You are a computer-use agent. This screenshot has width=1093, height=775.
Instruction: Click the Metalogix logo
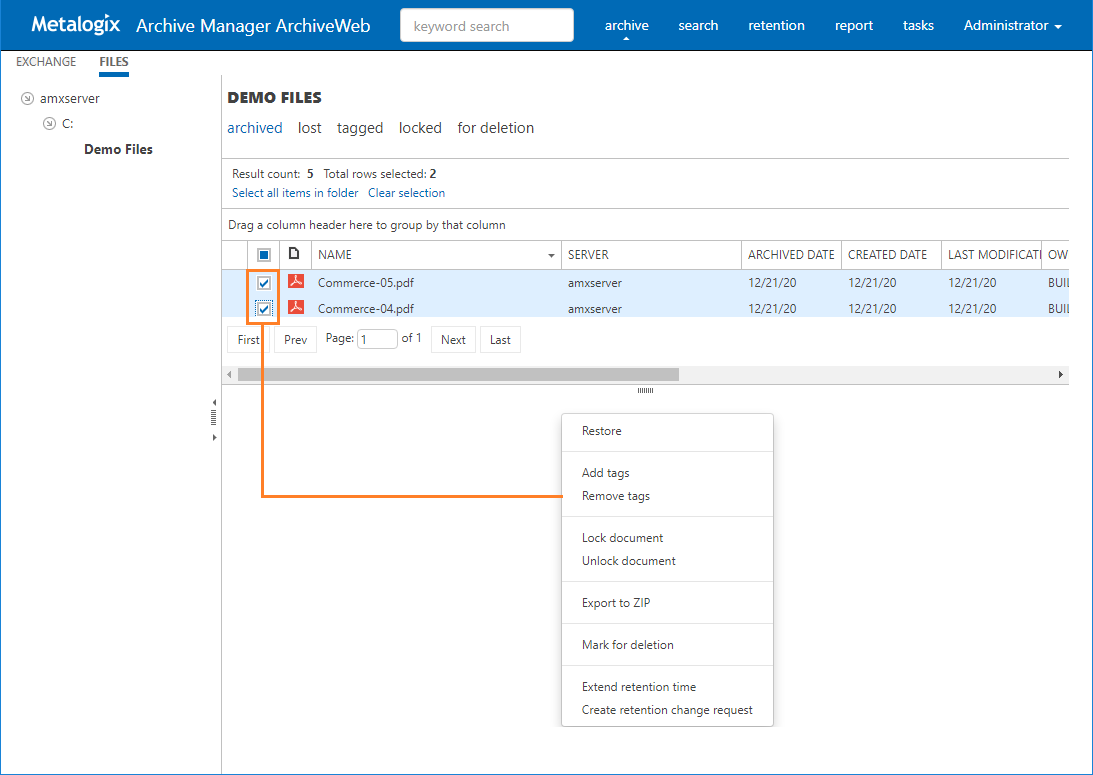75,25
